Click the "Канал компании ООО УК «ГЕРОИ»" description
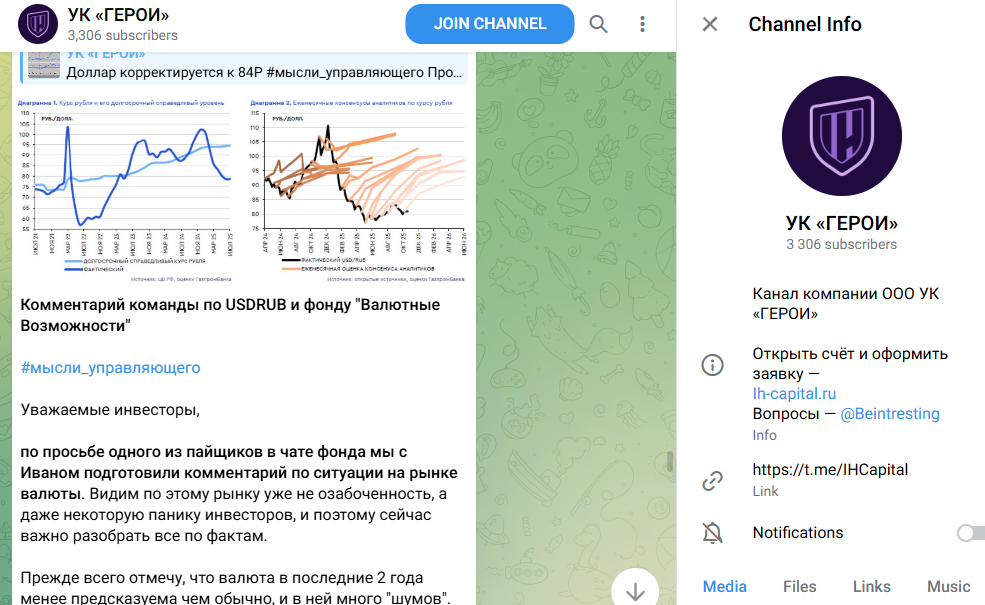 click(846, 303)
